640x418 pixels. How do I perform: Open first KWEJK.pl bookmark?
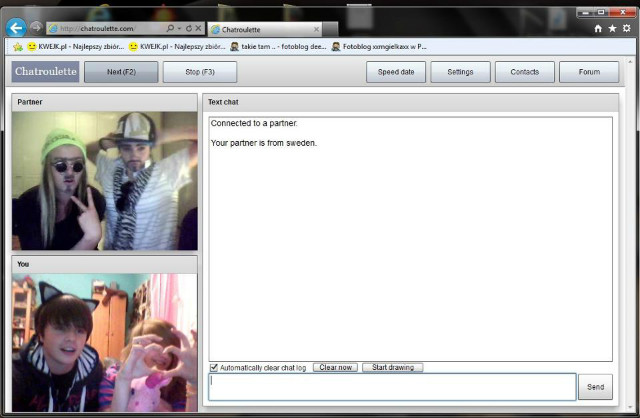[x=76, y=47]
